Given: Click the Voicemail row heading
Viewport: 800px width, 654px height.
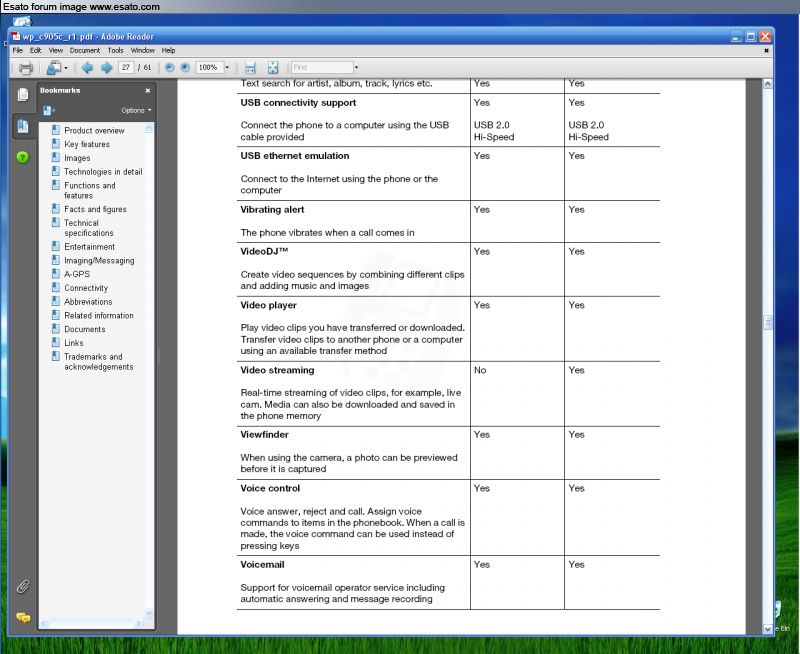Looking at the screenshot, I should [x=262, y=565].
